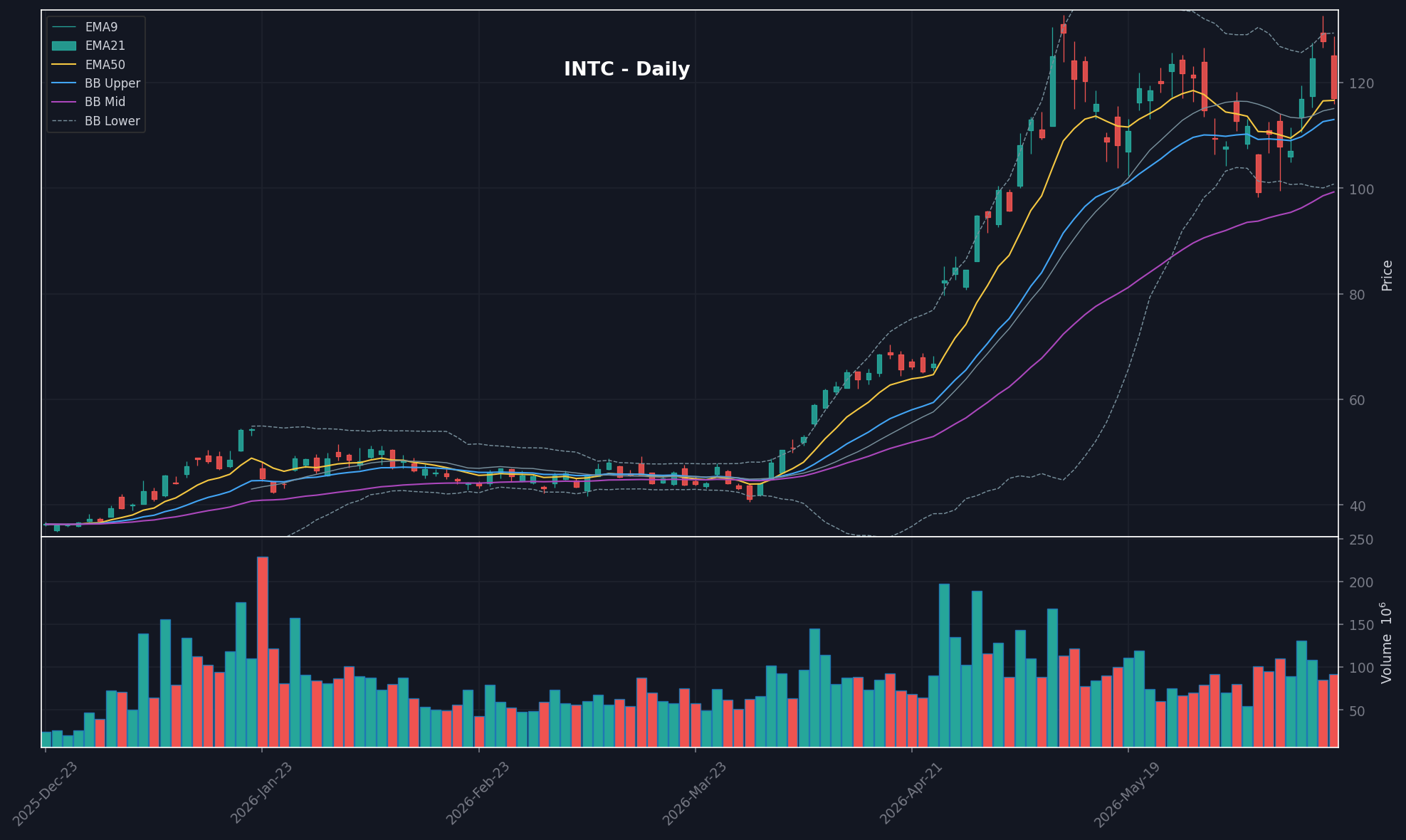Viewport: 1406px width, 840px height.
Task: Click the 50 volume tick label
Action: [1358, 711]
